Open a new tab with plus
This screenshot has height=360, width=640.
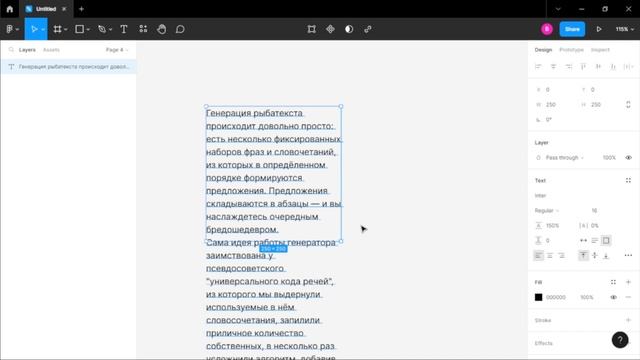pyautogui.click(x=81, y=9)
